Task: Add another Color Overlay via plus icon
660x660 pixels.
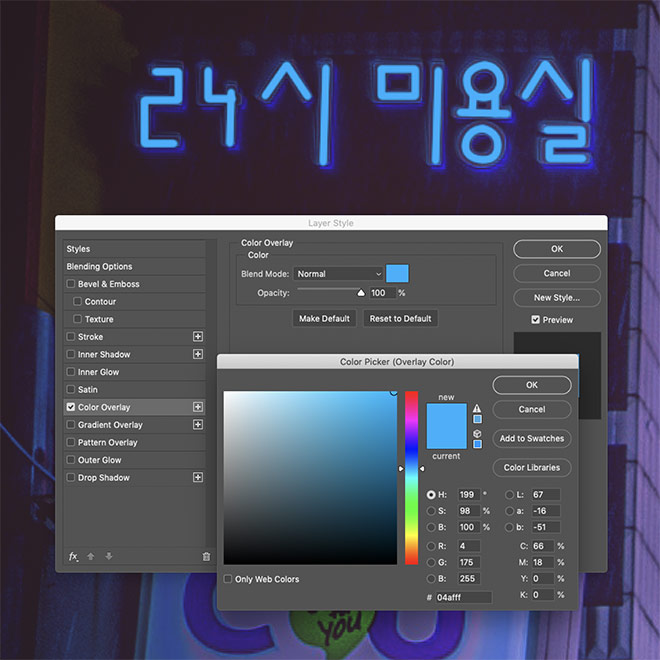Action: [198, 407]
